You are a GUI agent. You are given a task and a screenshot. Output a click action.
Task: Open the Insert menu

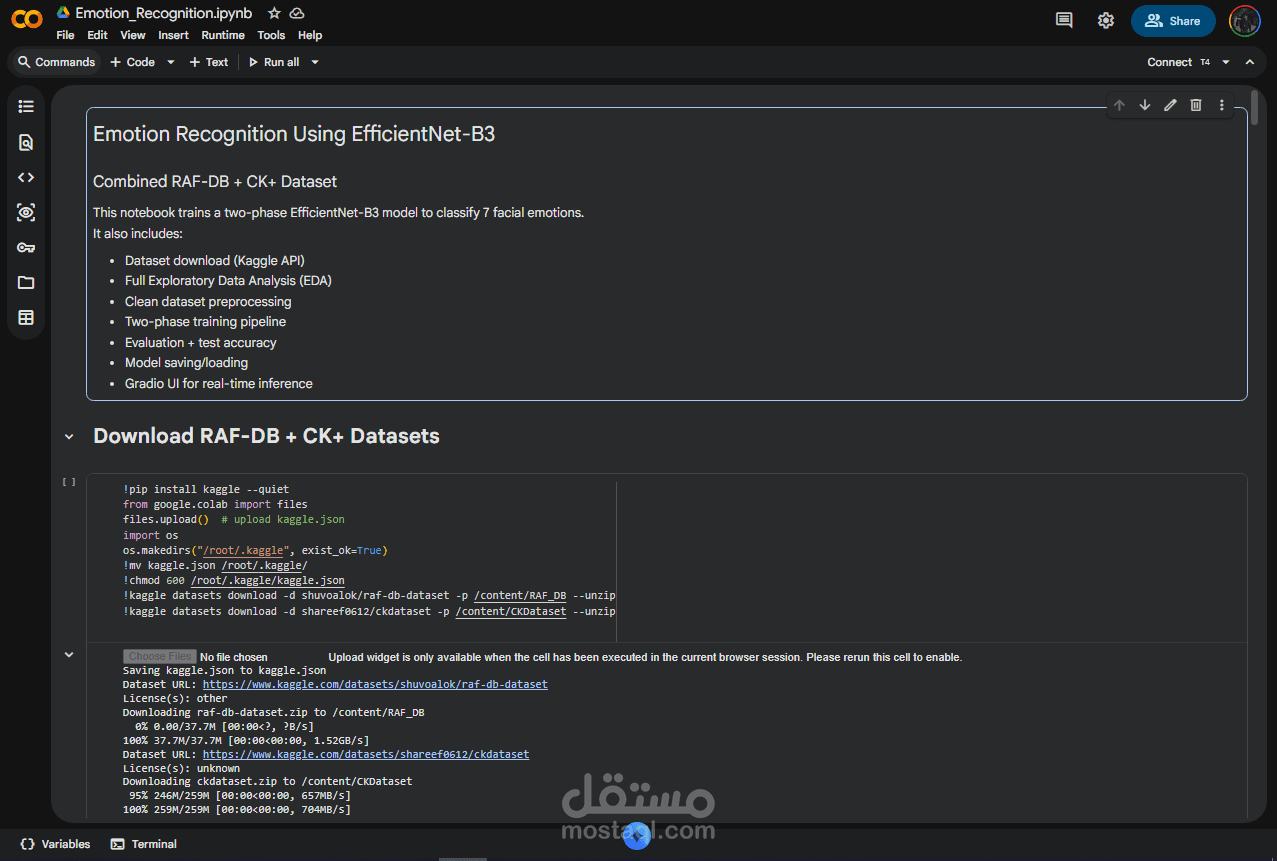pos(173,35)
